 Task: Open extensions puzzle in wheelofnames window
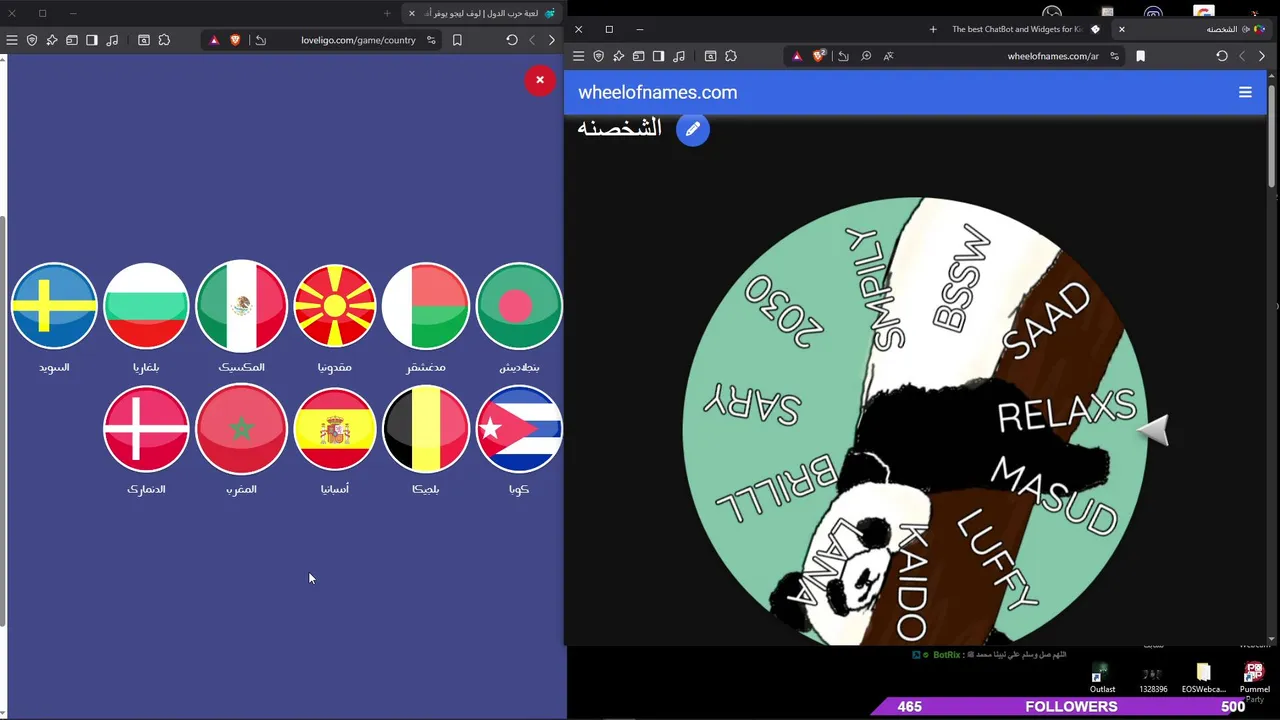point(730,56)
